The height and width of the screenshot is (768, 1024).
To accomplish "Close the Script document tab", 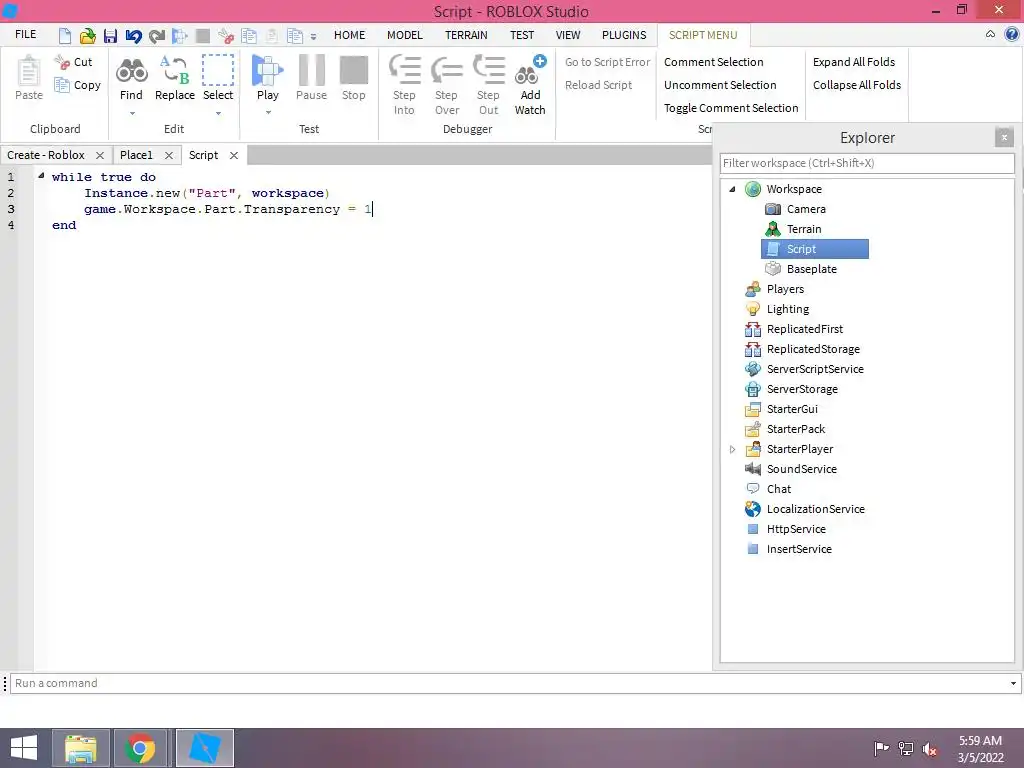I will click(234, 155).
